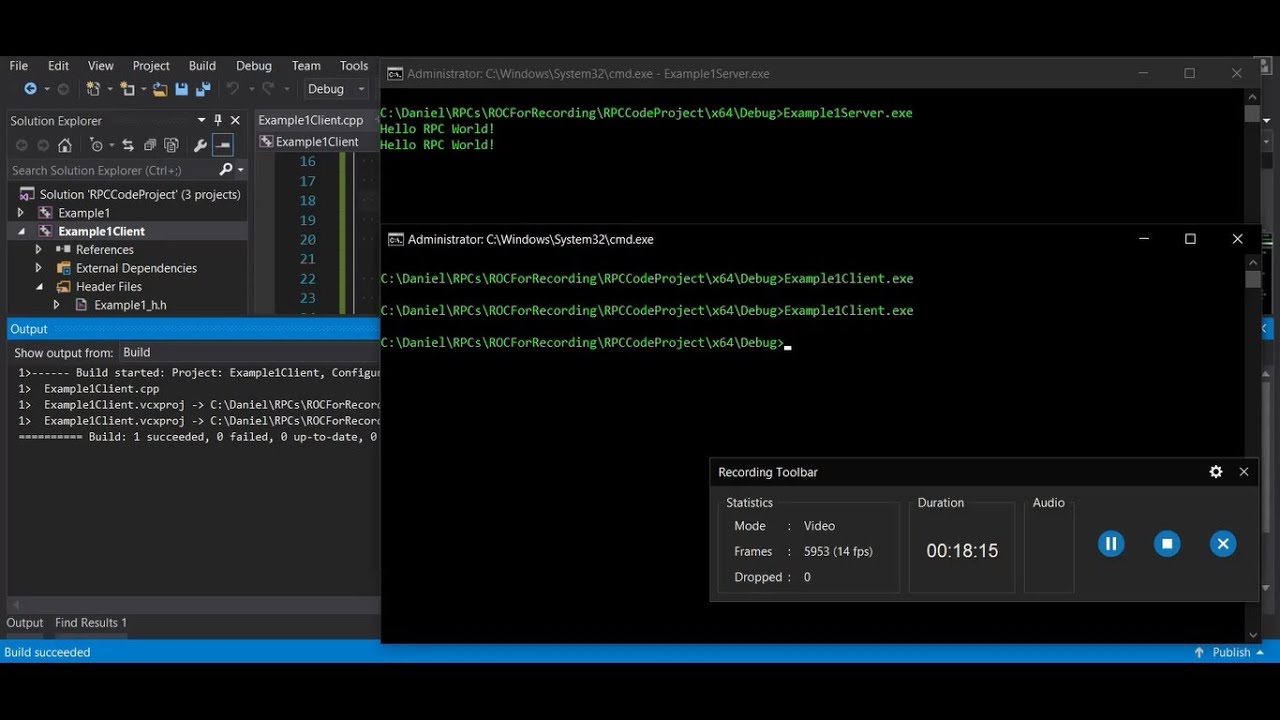Click the lower cmd window vertical scrollbar thumb
Viewport: 1280px width, 720px height.
coord(1253,279)
